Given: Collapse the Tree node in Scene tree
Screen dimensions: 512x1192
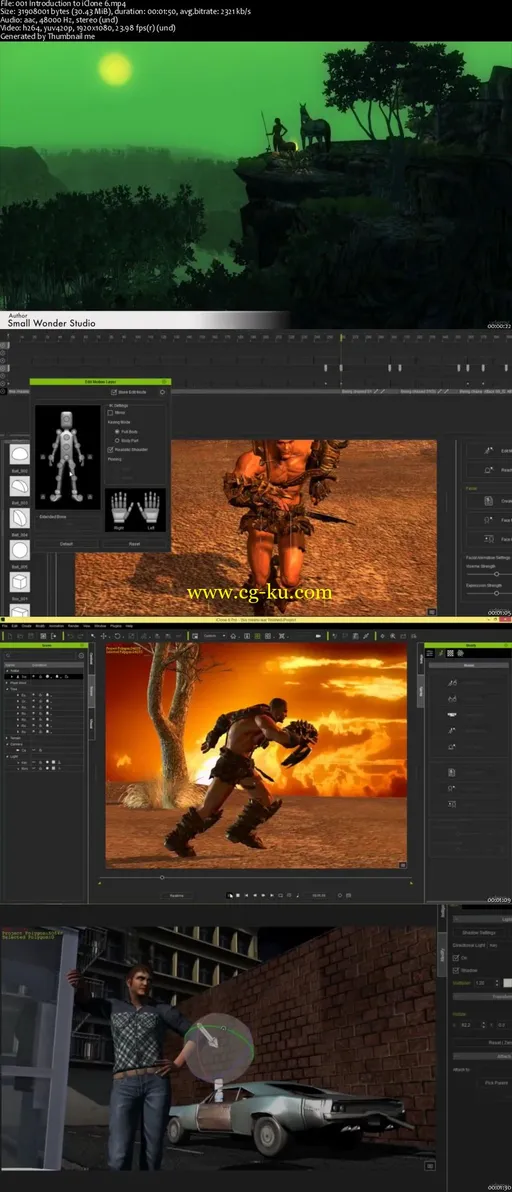Looking at the screenshot, I should 6,689.
